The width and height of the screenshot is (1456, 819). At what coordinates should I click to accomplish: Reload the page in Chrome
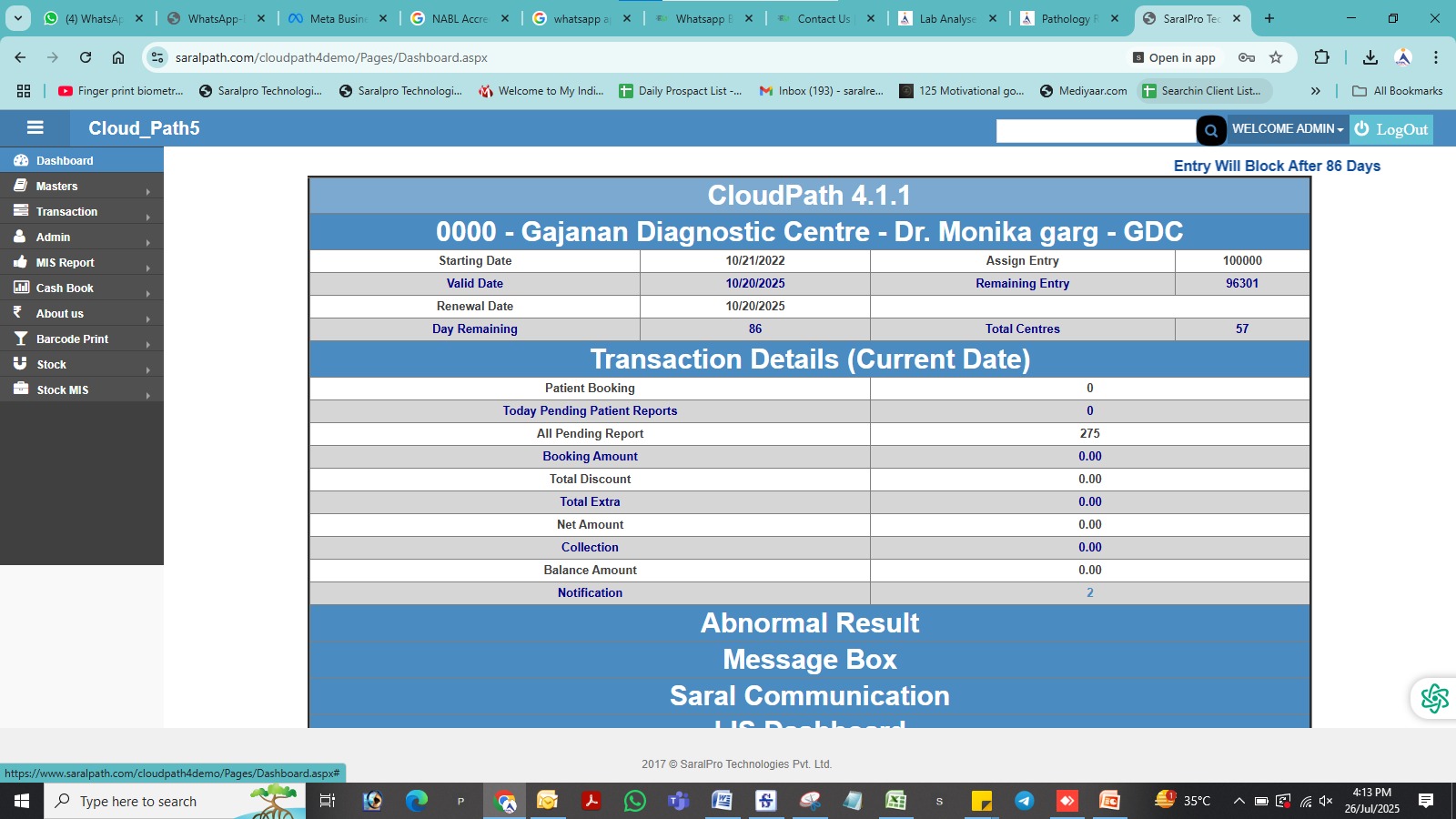pos(86,57)
